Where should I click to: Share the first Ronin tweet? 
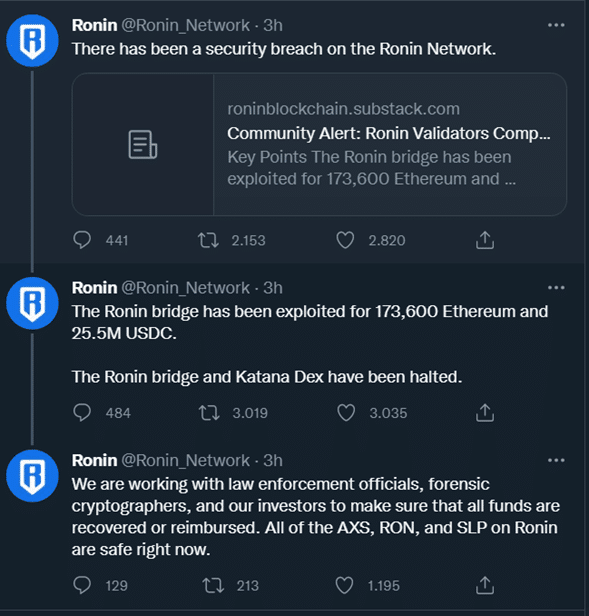485,240
